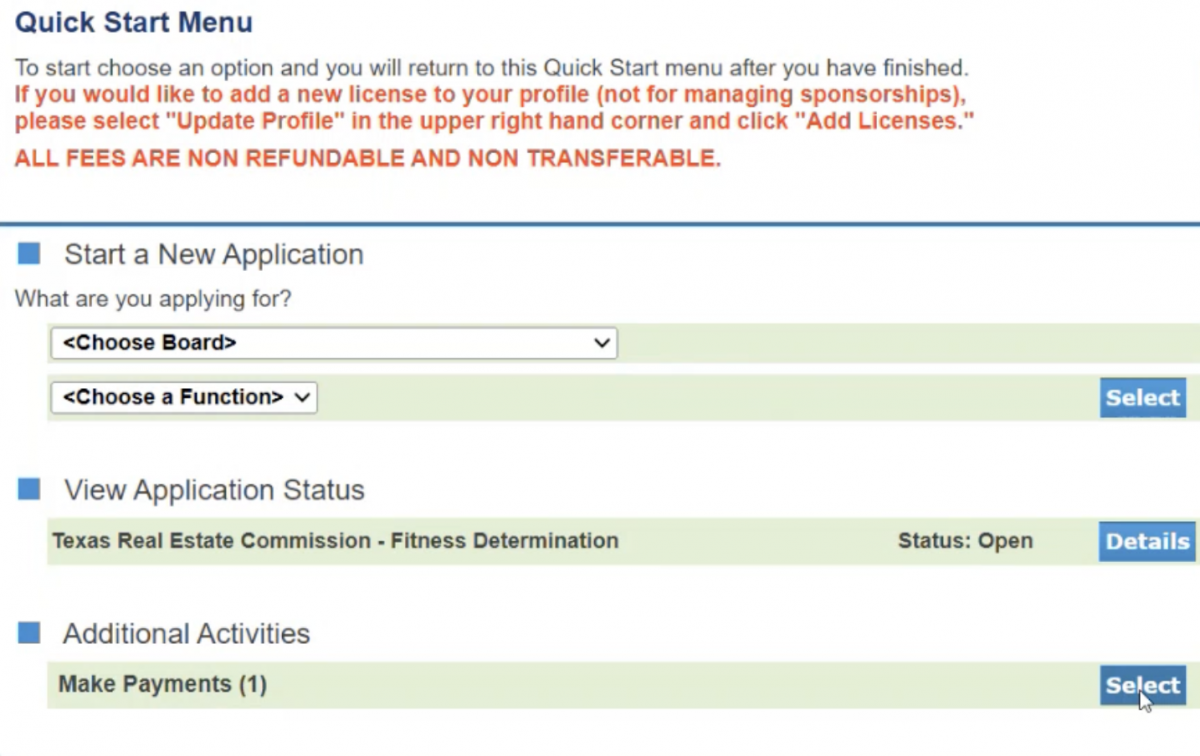Select Texas Real Estate Commission Fitness Determination text
The height and width of the screenshot is (756, 1200).
(x=335, y=541)
